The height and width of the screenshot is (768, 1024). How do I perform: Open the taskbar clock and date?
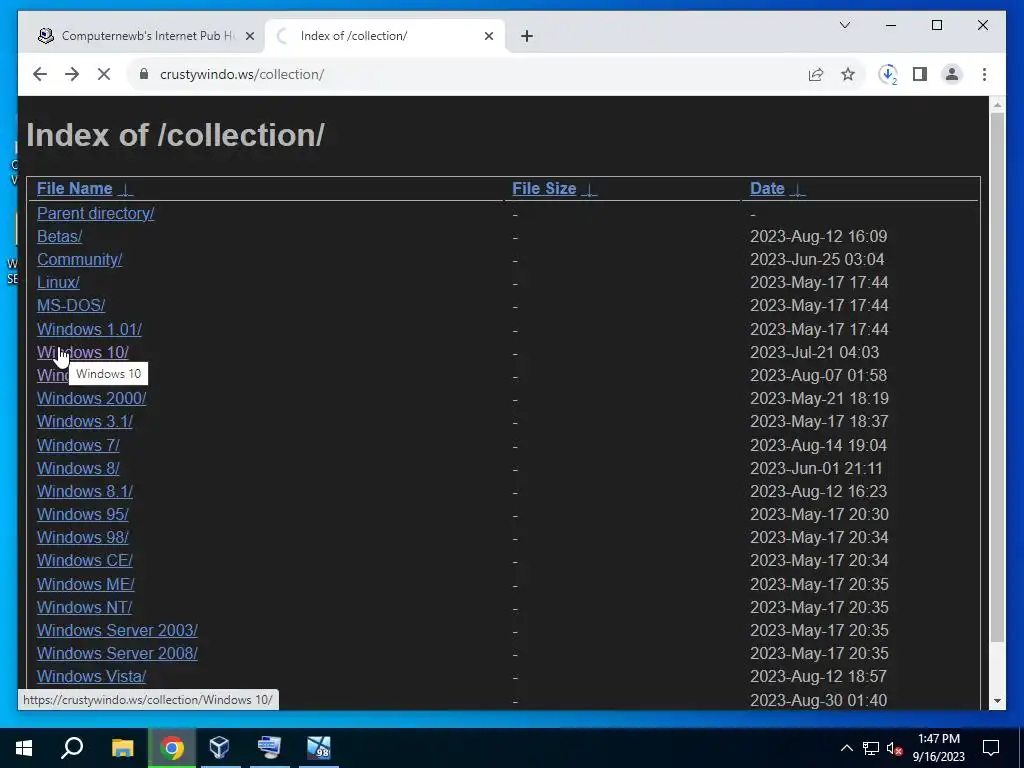coord(938,748)
